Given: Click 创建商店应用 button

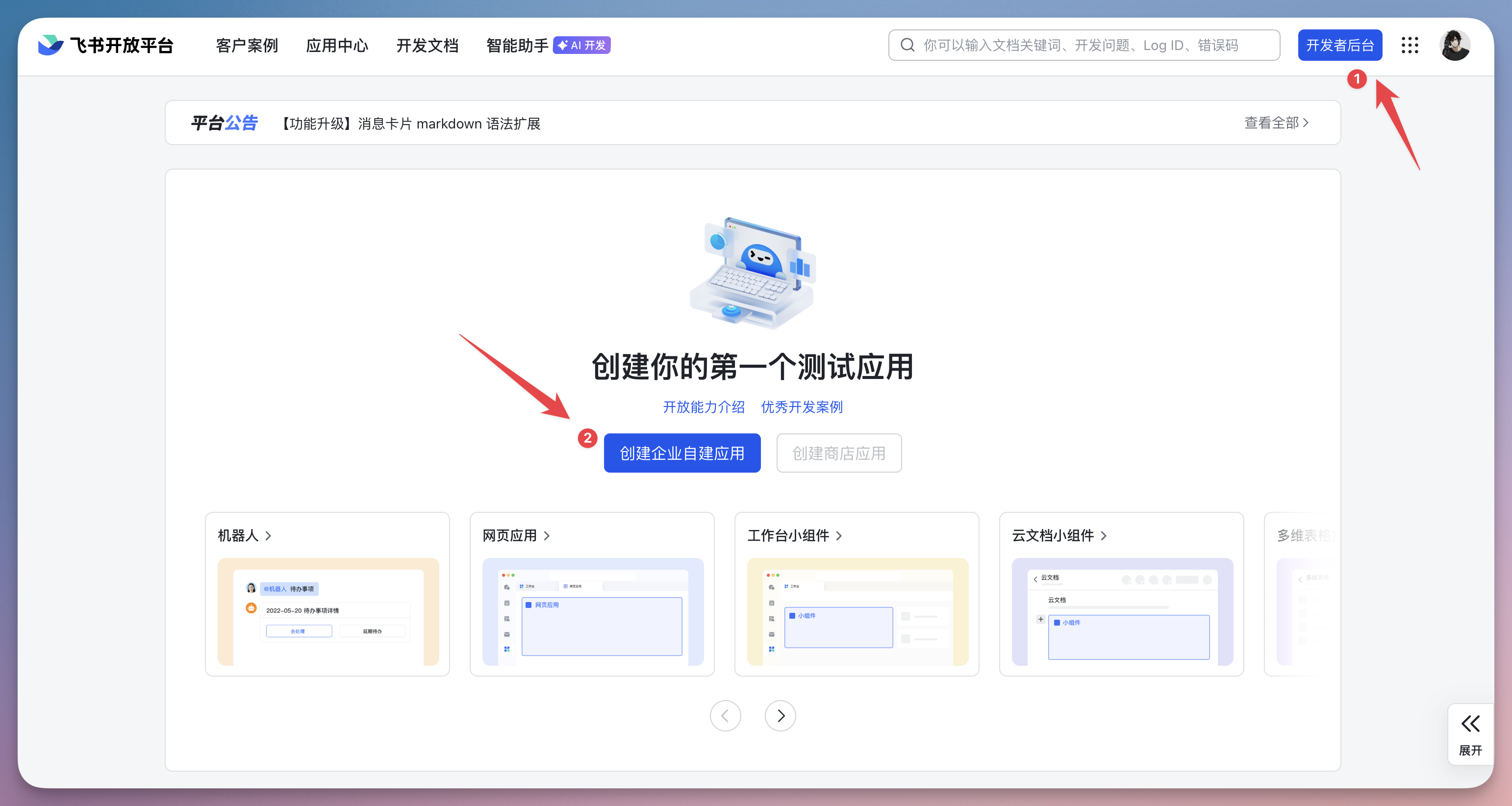Looking at the screenshot, I should pyautogui.click(x=839, y=453).
